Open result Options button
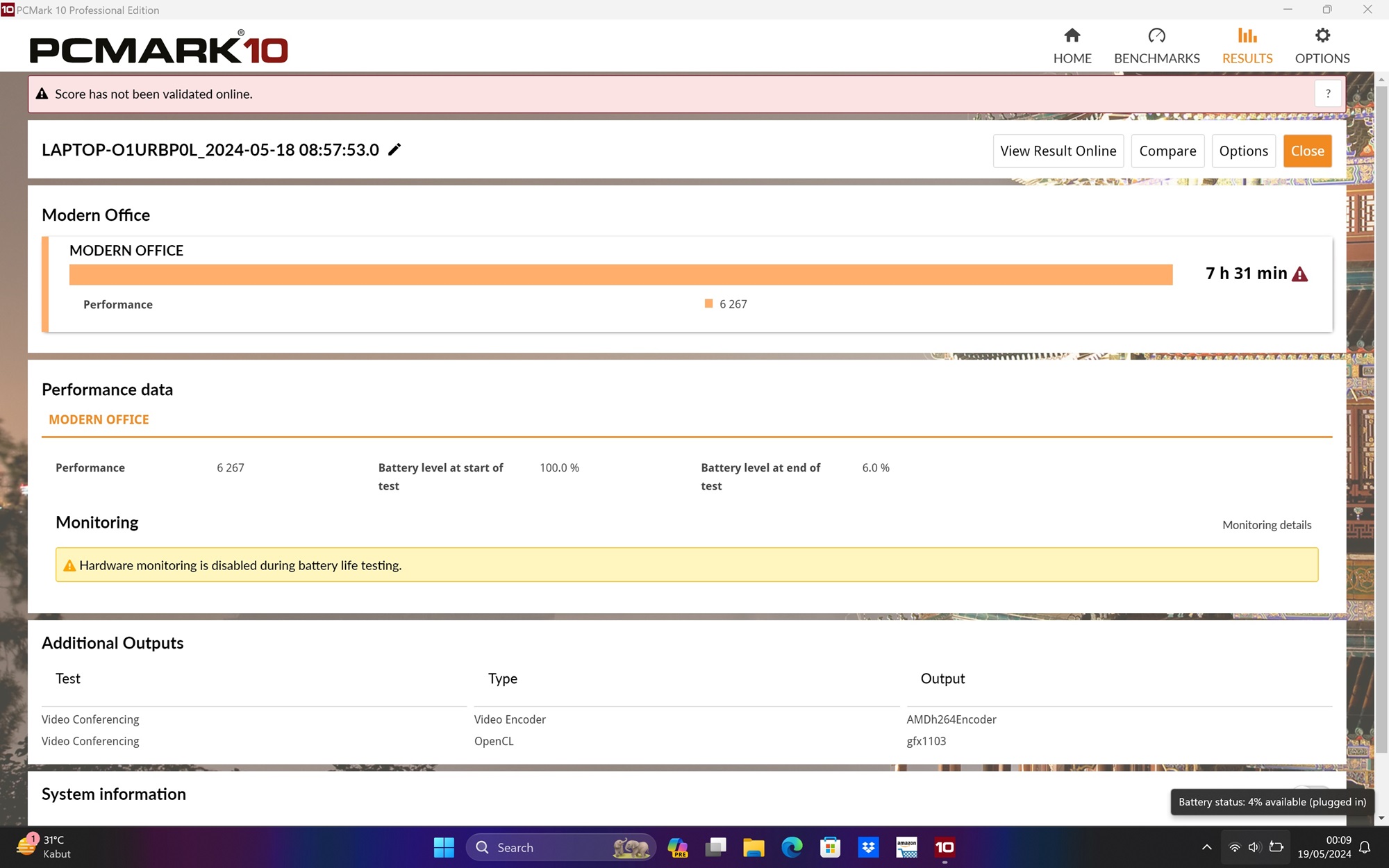 click(x=1243, y=151)
